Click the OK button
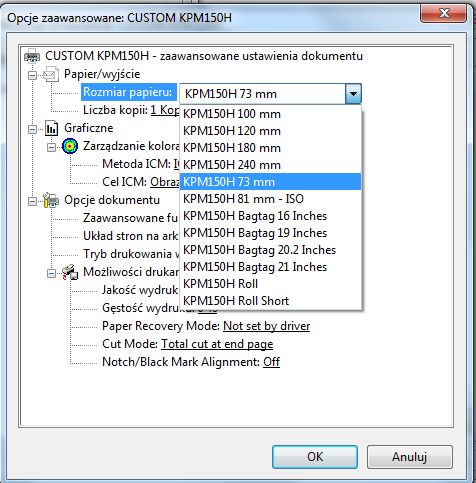 pyautogui.click(x=315, y=457)
